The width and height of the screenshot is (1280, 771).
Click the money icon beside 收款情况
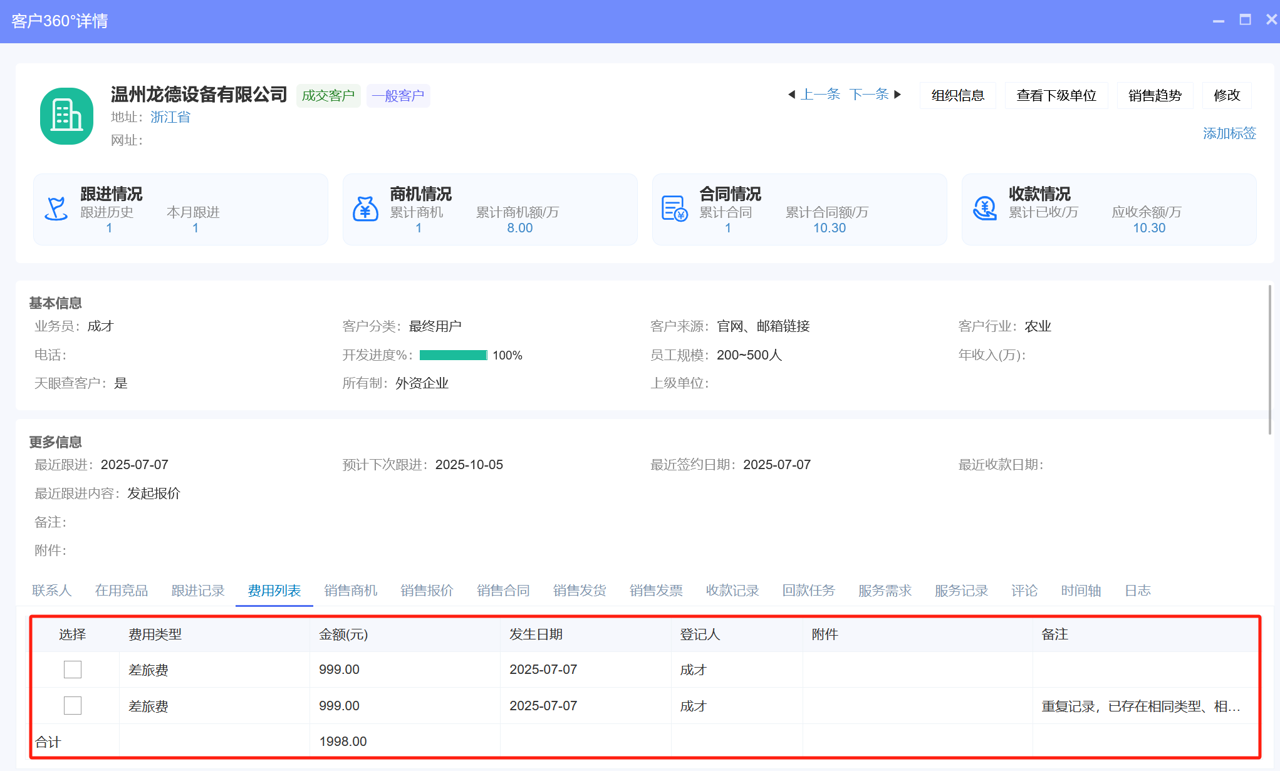[985, 208]
